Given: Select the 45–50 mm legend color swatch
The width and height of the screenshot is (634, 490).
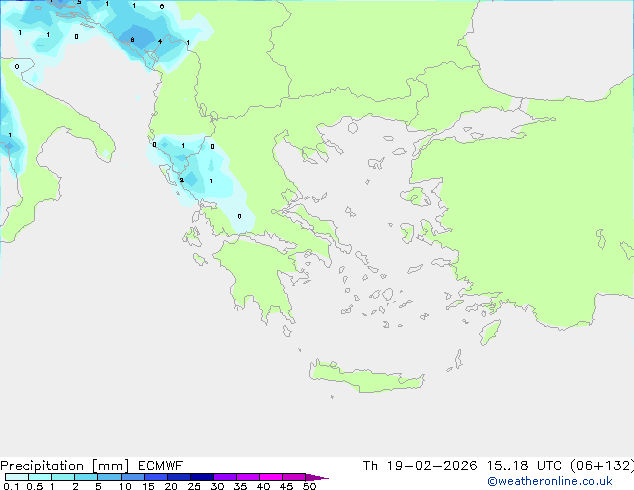Looking at the screenshot, I should tap(294, 477).
